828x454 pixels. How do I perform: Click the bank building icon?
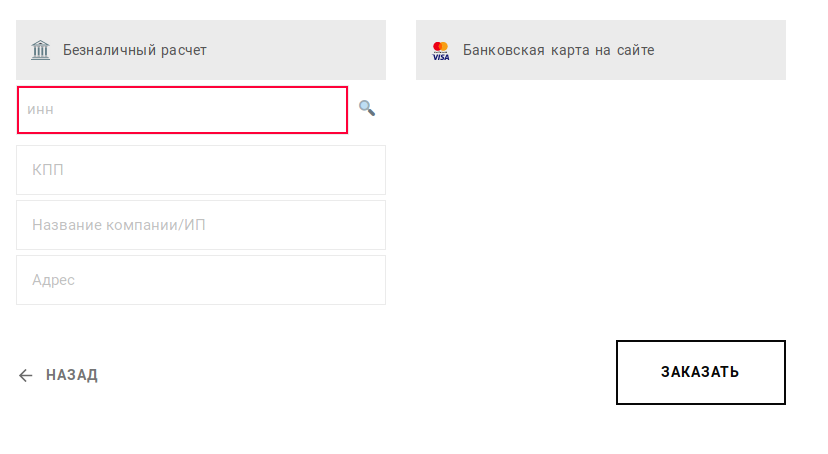pyautogui.click(x=40, y=50)
